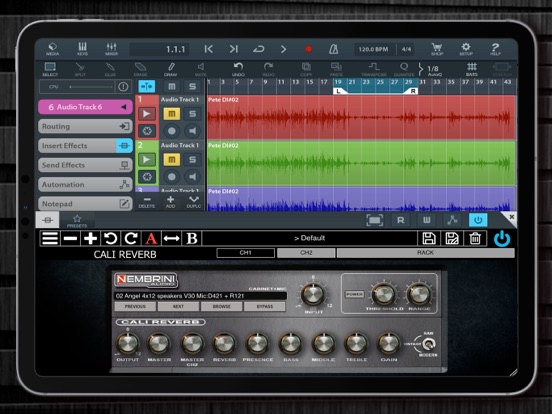
Task: Collapse the 6 Audio Track 6 inspector header
Action: click(85, 107)
